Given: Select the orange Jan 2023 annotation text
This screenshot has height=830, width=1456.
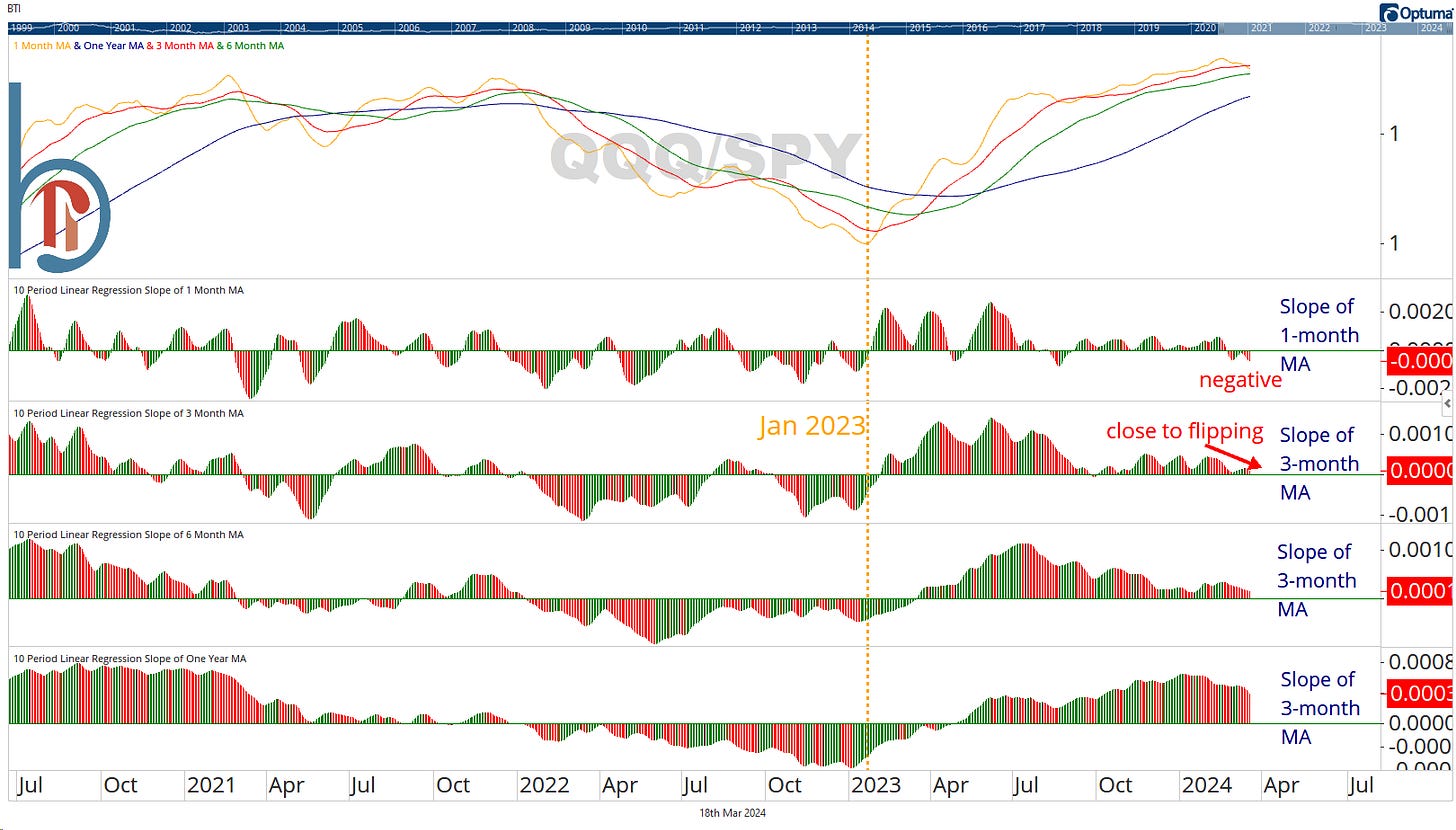Looking at the screenshot, I should click(x=811, y=425).
